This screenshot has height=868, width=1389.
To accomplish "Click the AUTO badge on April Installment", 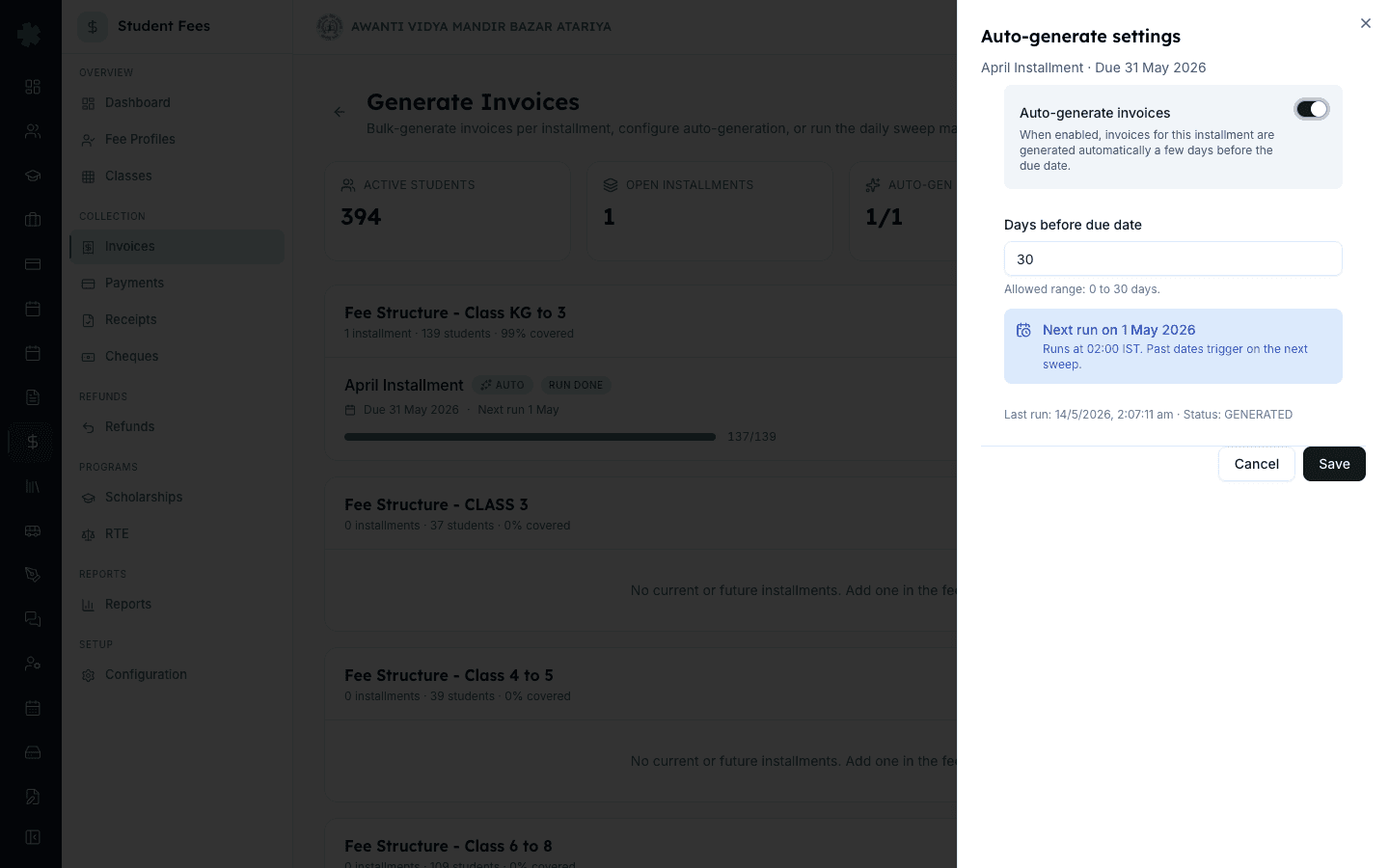I will 503,385.
